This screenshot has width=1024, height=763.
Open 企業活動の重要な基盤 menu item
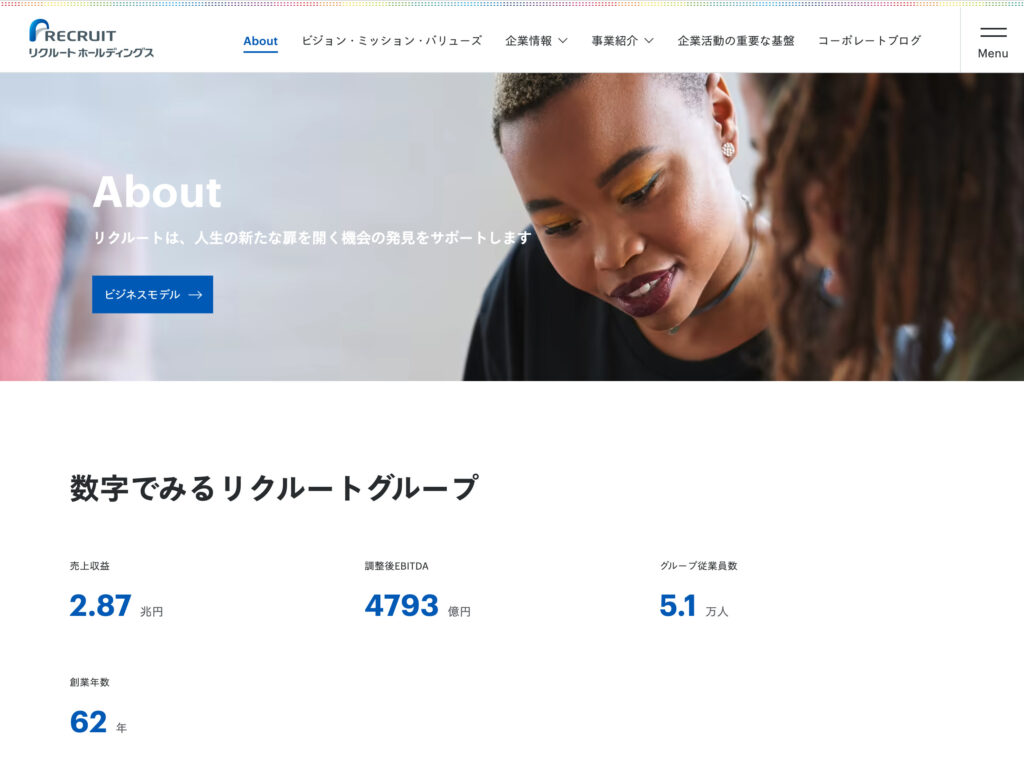coord(736,41)
